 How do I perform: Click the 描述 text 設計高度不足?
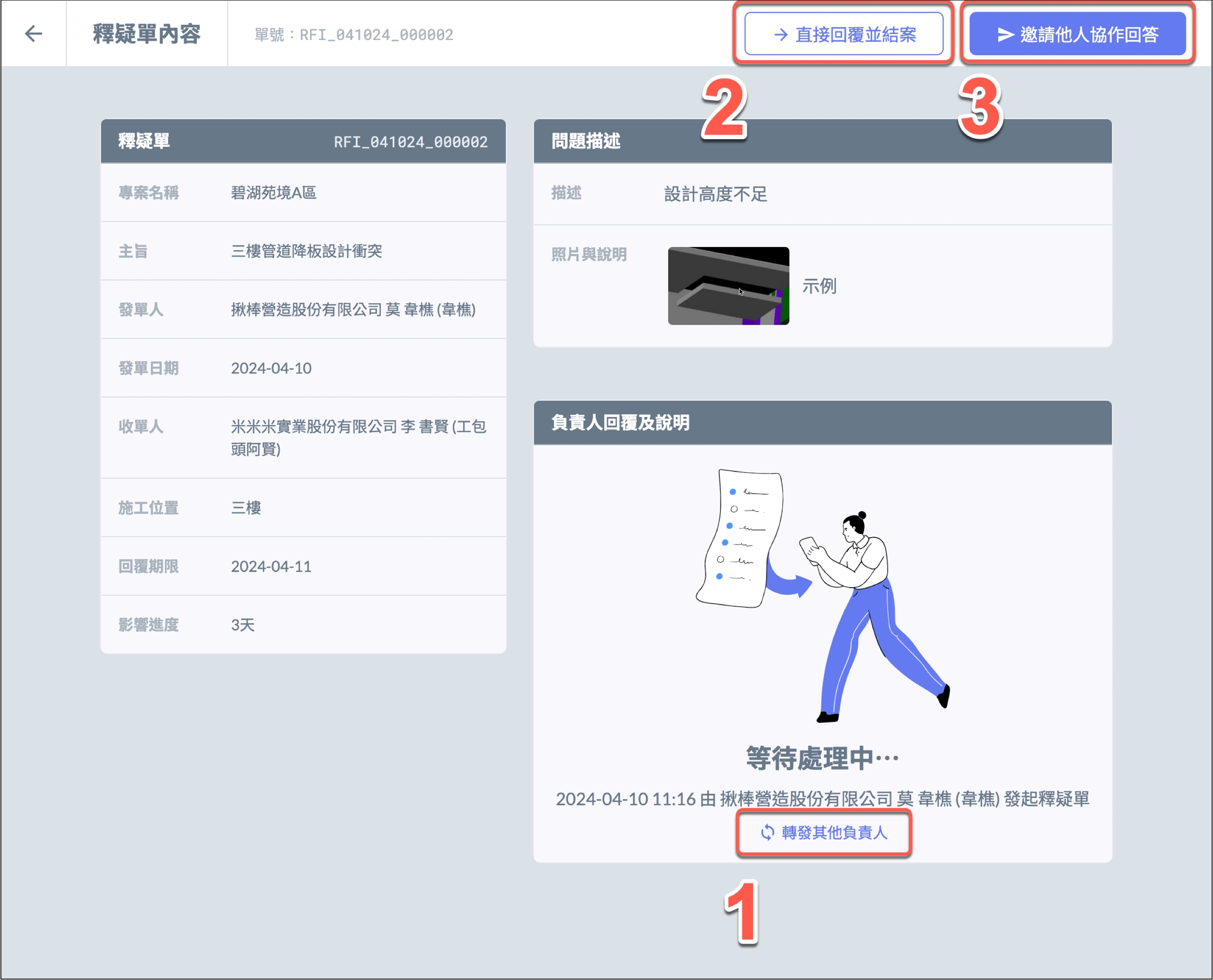715,194
